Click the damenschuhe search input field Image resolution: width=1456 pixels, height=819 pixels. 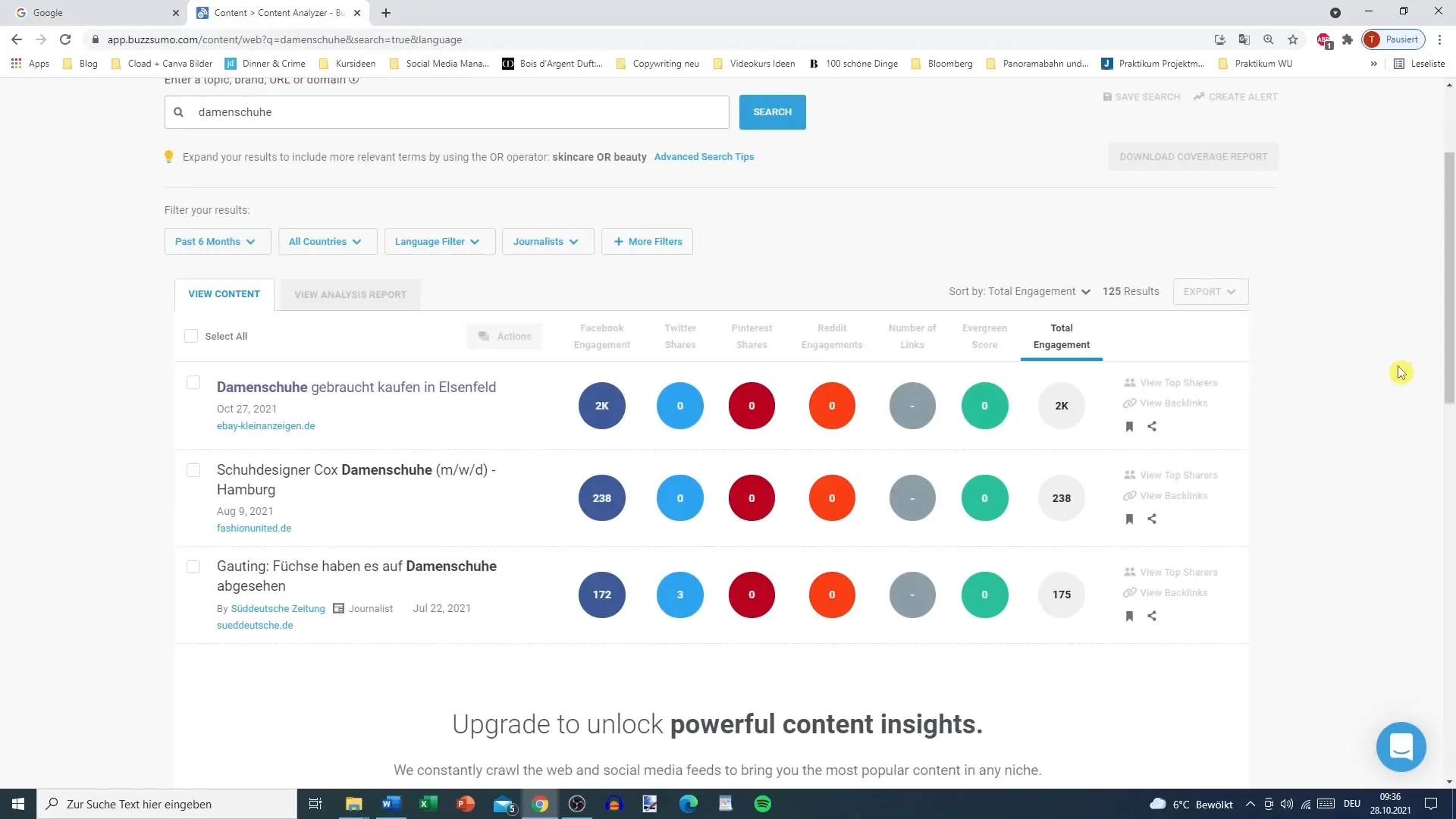pos(447,112)
